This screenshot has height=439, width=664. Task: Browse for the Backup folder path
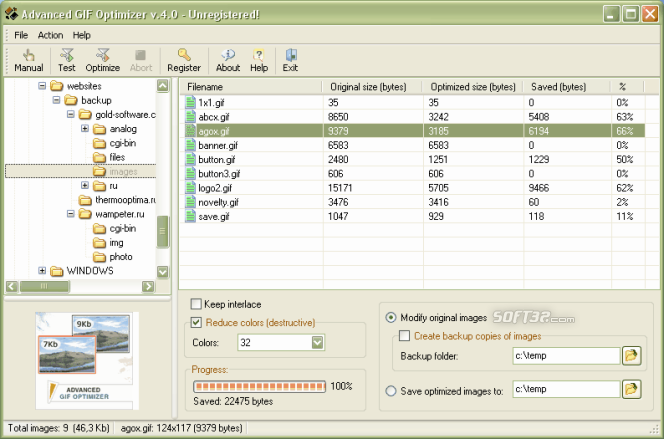631,356
